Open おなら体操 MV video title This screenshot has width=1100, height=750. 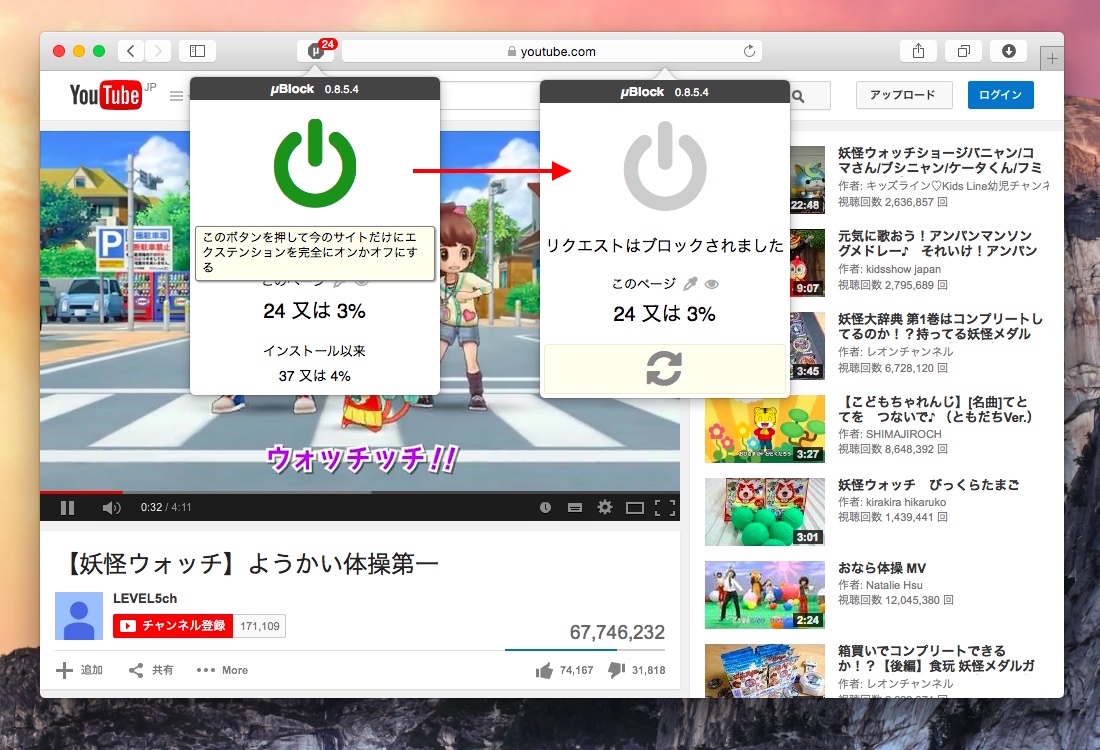(x=882, y=568)
